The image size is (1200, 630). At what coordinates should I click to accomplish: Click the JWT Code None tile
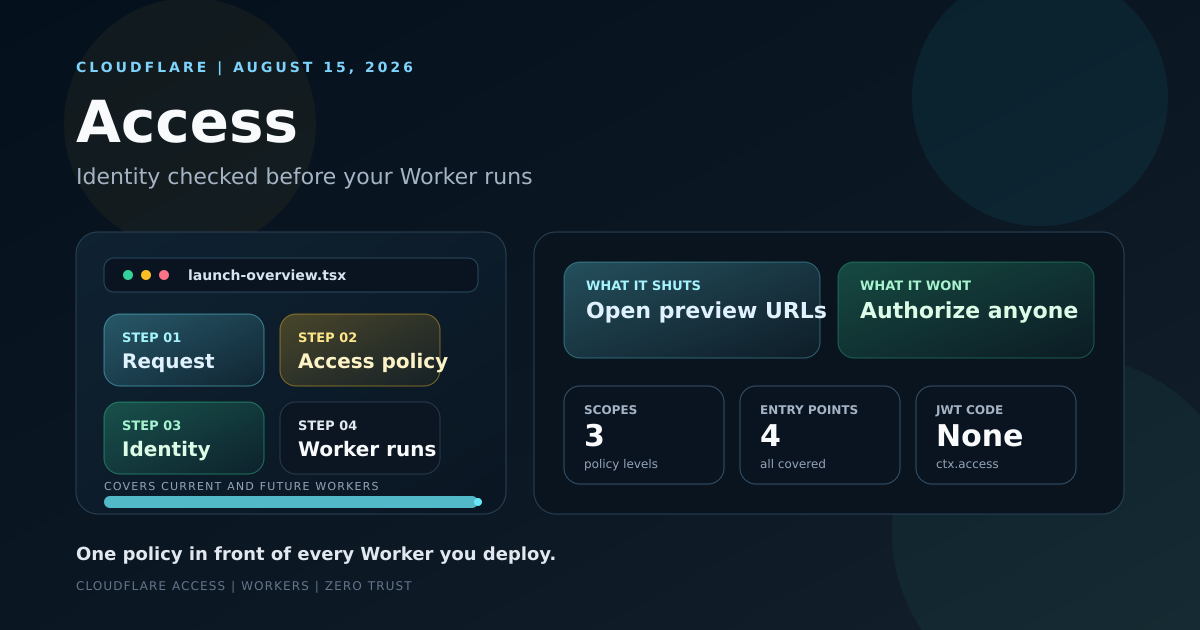pyautogui.click(x=996, y=435)
